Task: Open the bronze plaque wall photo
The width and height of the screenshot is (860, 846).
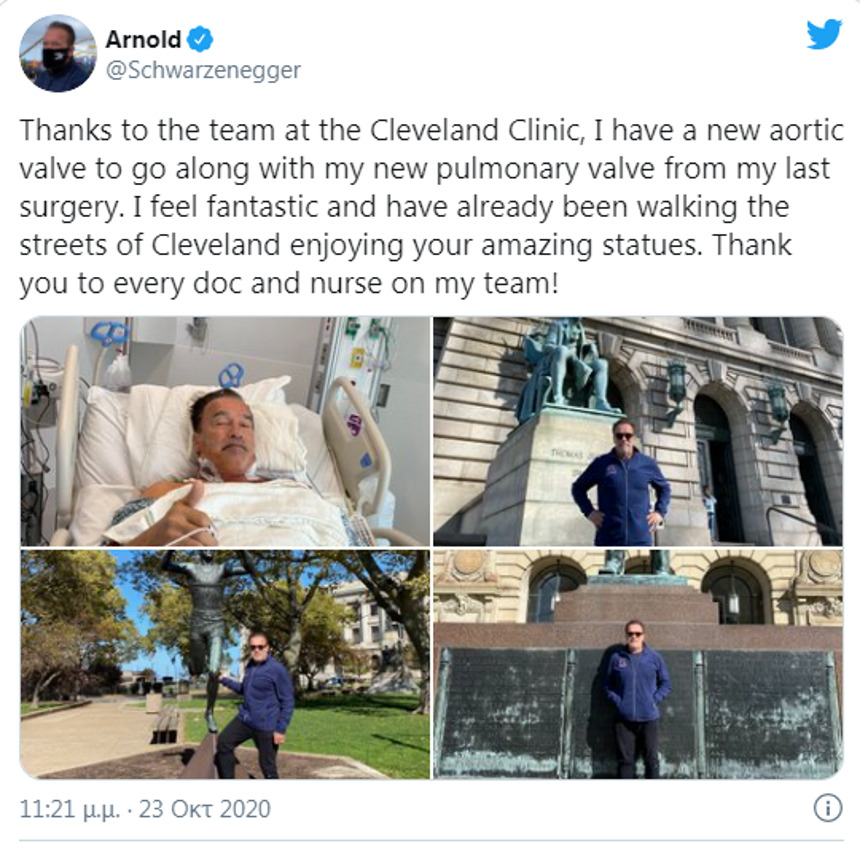Action: [638, 664]
